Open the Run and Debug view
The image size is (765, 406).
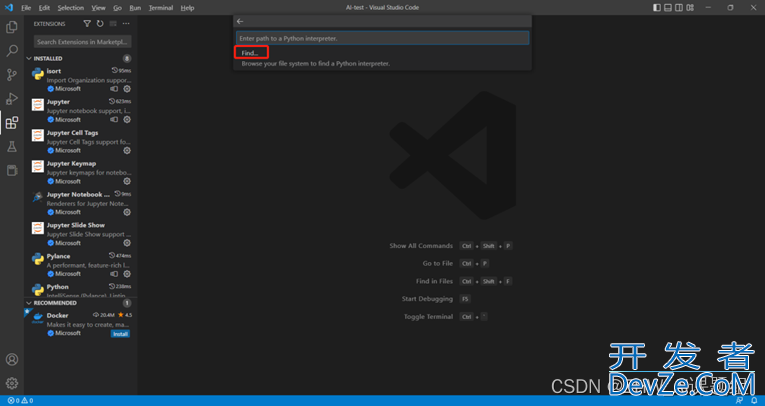point(12,99)
